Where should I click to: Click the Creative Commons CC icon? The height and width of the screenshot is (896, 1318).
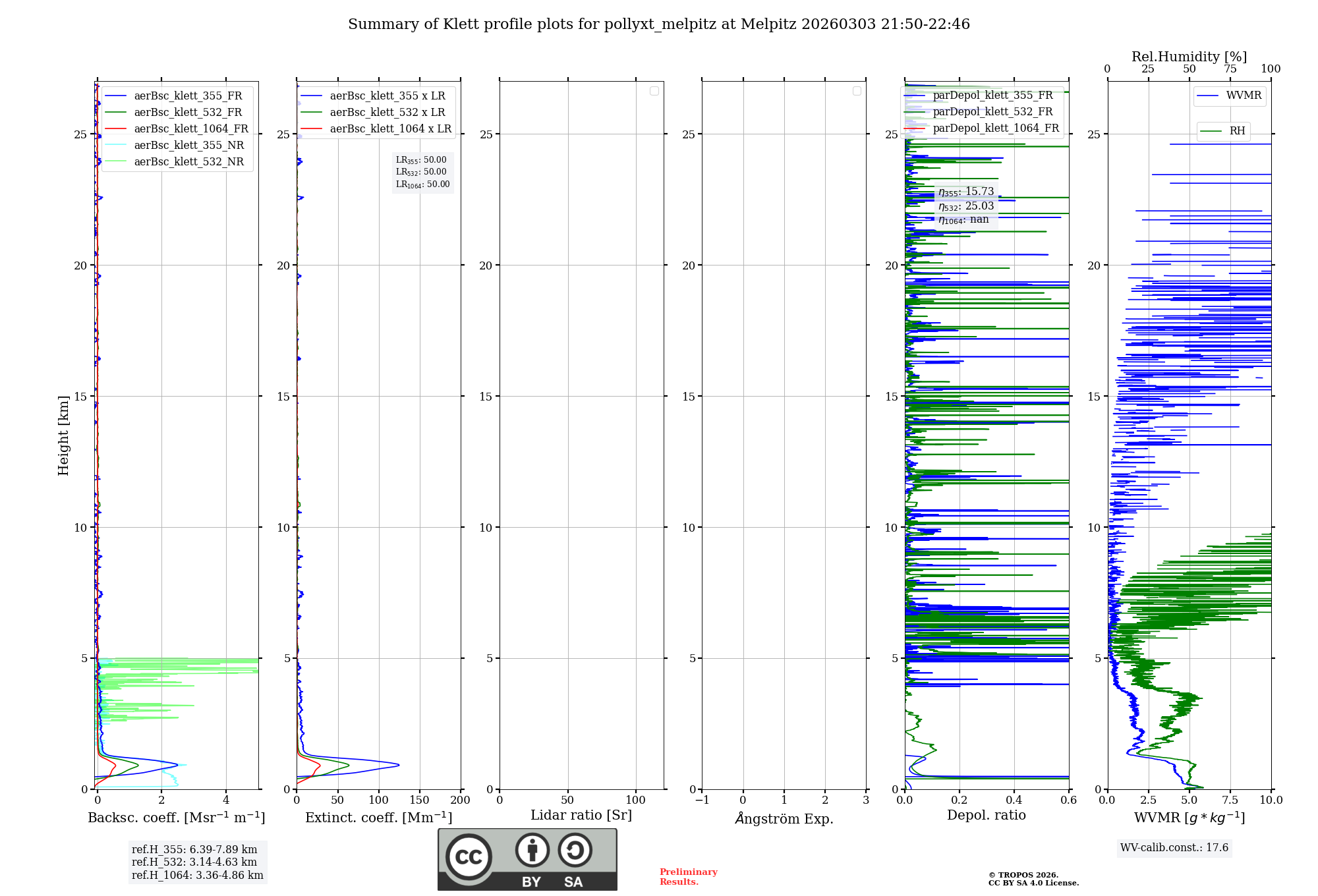pyautogui.click(x=469, y=857)
